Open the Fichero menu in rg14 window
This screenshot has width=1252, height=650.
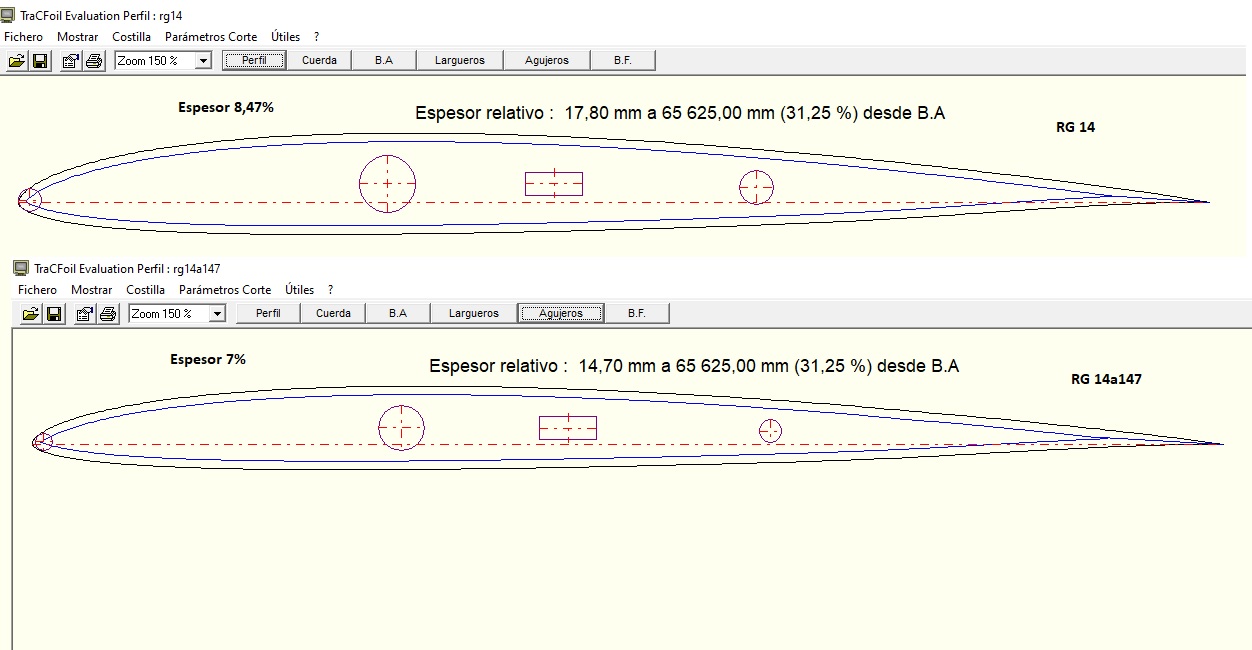point(24,37)
